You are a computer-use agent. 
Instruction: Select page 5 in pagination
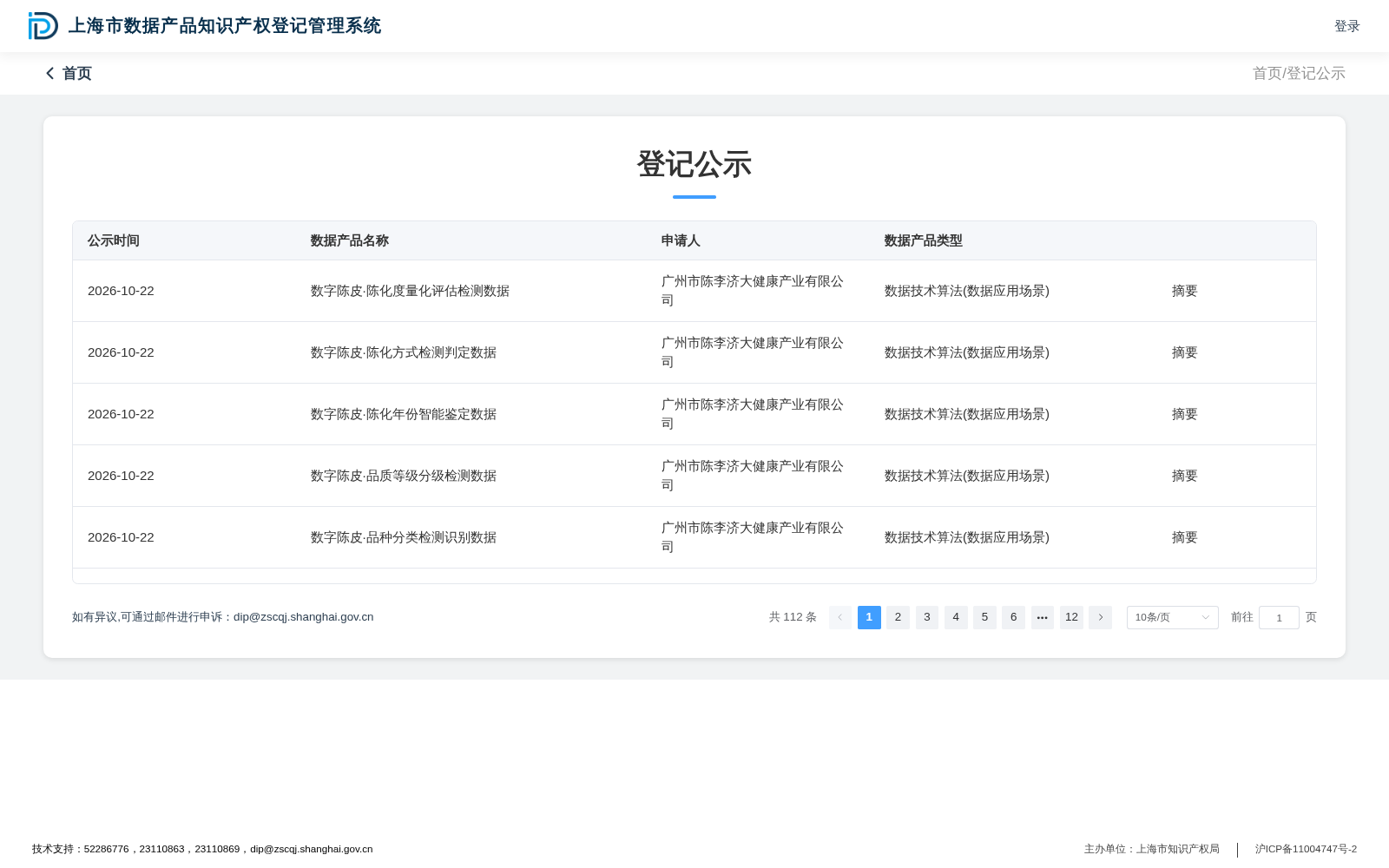[x=984, y=617]
